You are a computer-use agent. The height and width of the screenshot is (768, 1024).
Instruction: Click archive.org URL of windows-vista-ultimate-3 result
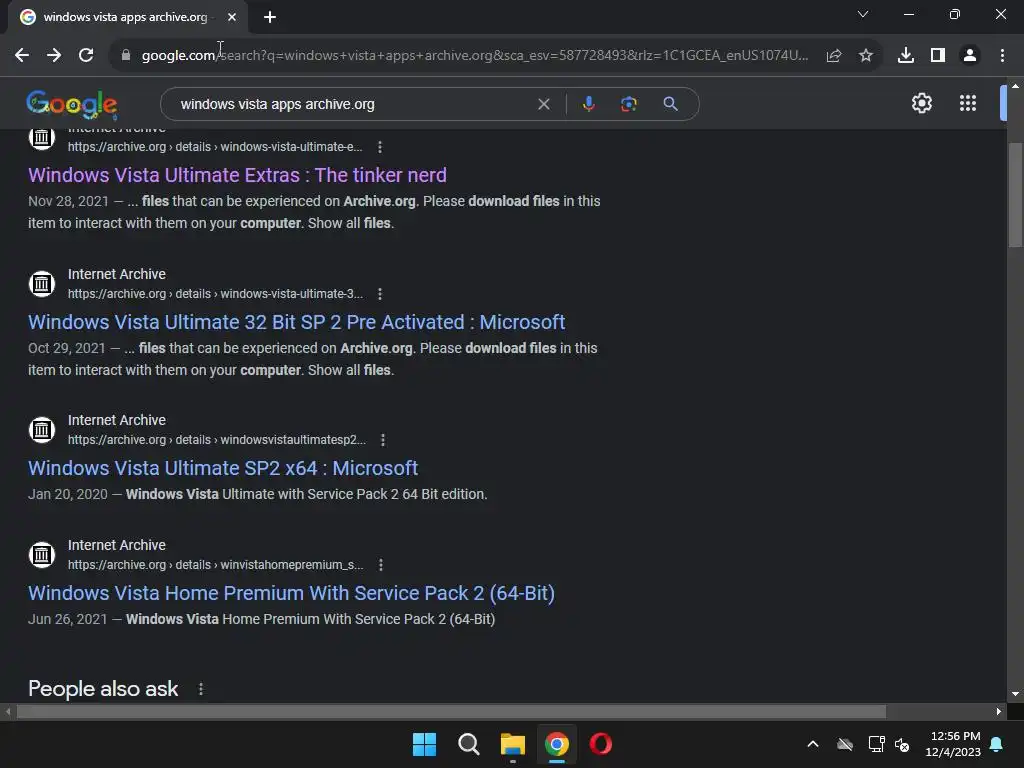pyautogui.click(x=215, y=294)
